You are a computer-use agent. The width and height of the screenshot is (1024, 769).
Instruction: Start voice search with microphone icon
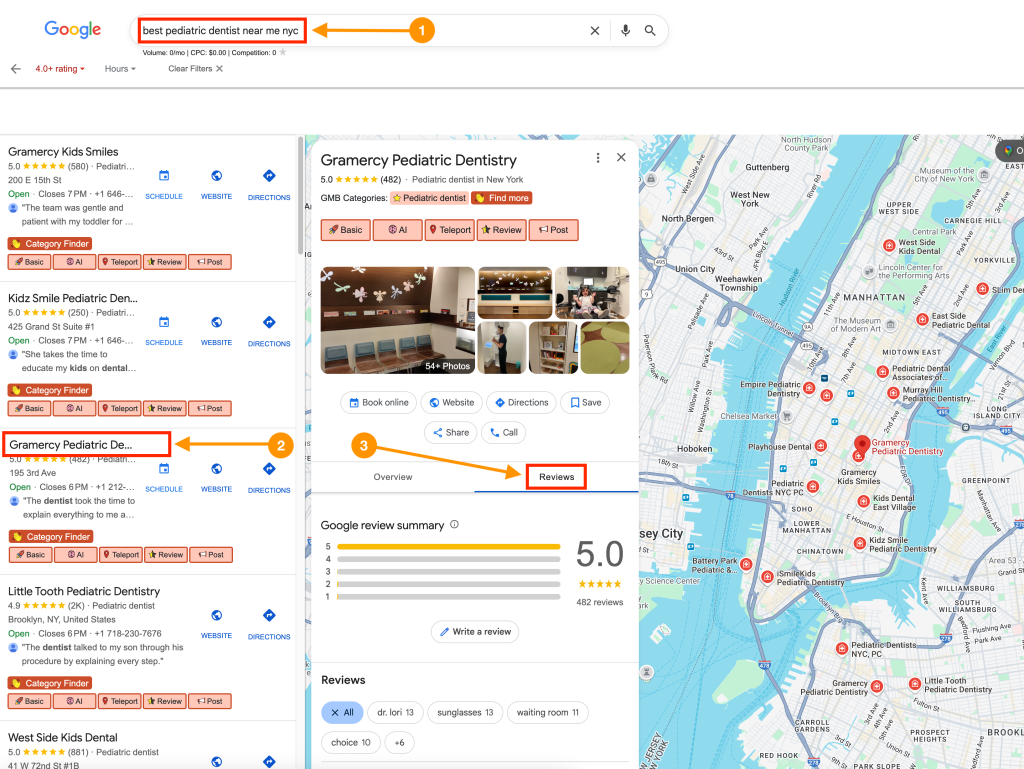[x=625, y=31]
